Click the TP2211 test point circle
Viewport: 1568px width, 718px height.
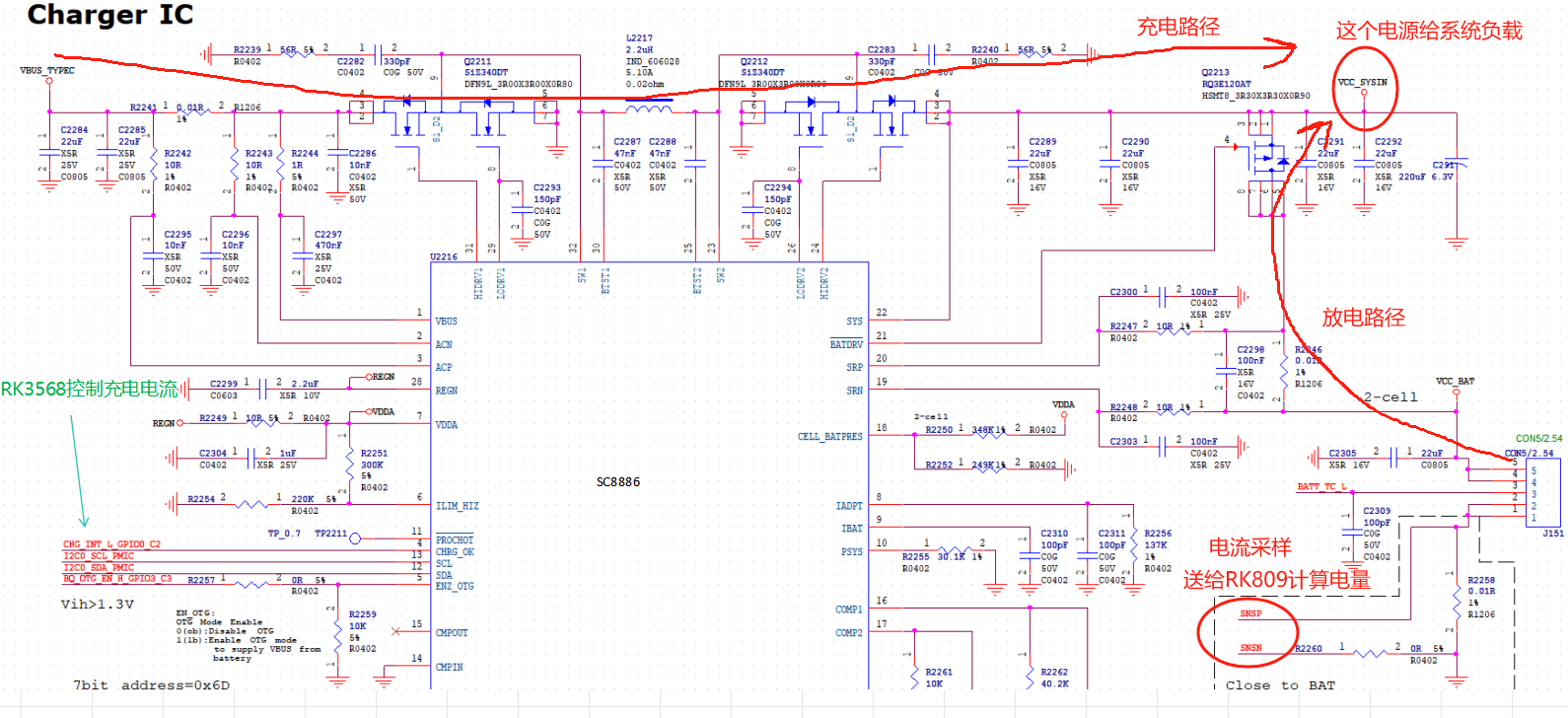(x=355, y=538)
